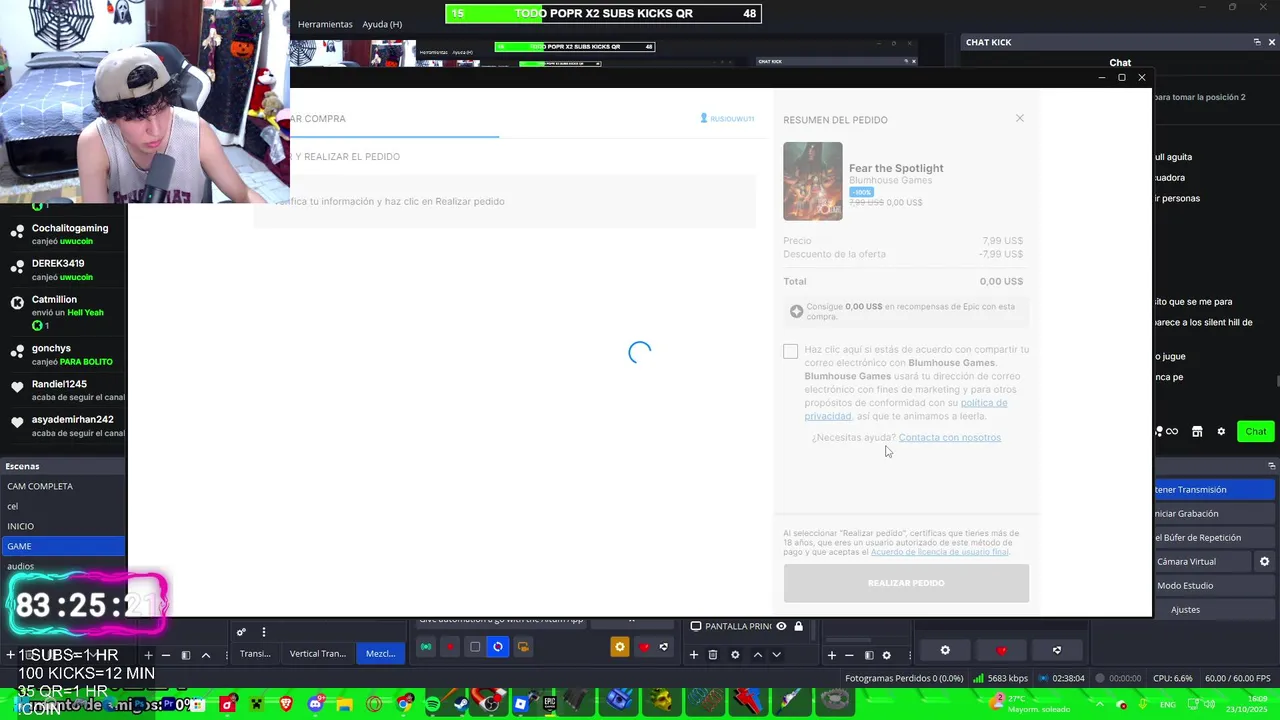Click the Cámara Virtual button
1280x720 pixels.
point(1202,561)
